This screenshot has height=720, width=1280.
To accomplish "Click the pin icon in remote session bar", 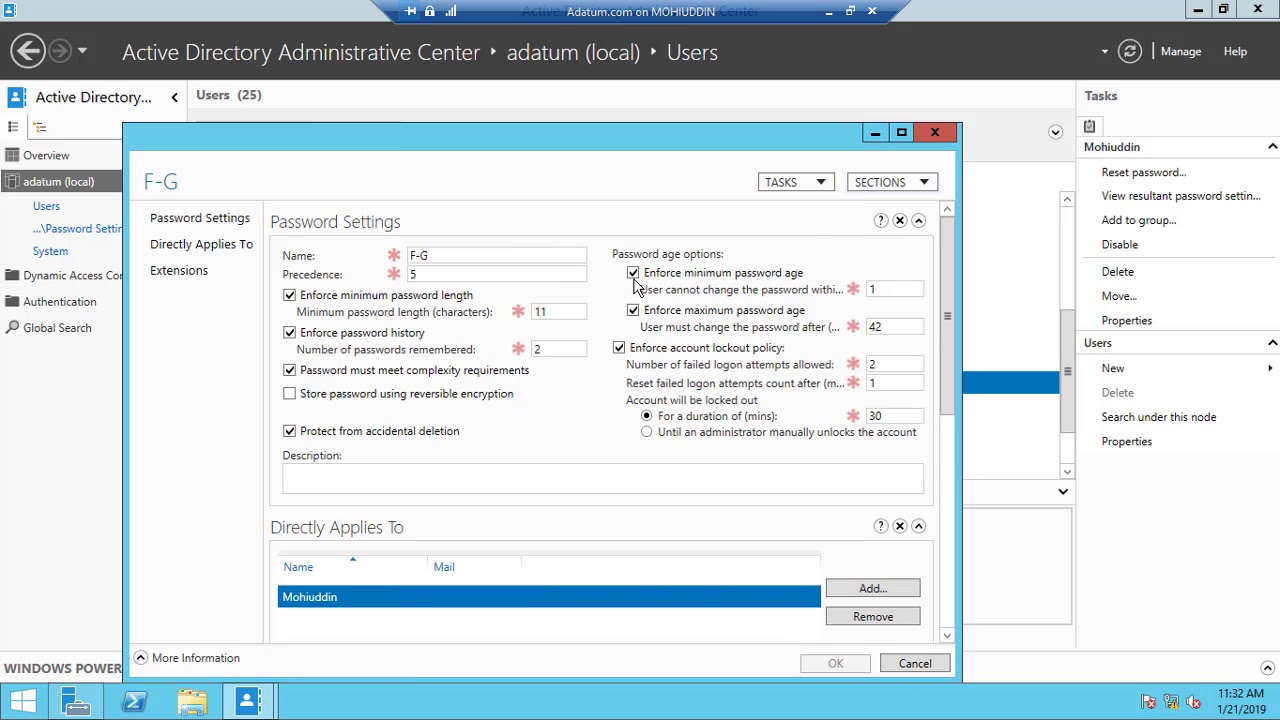I will pos(410,11).
